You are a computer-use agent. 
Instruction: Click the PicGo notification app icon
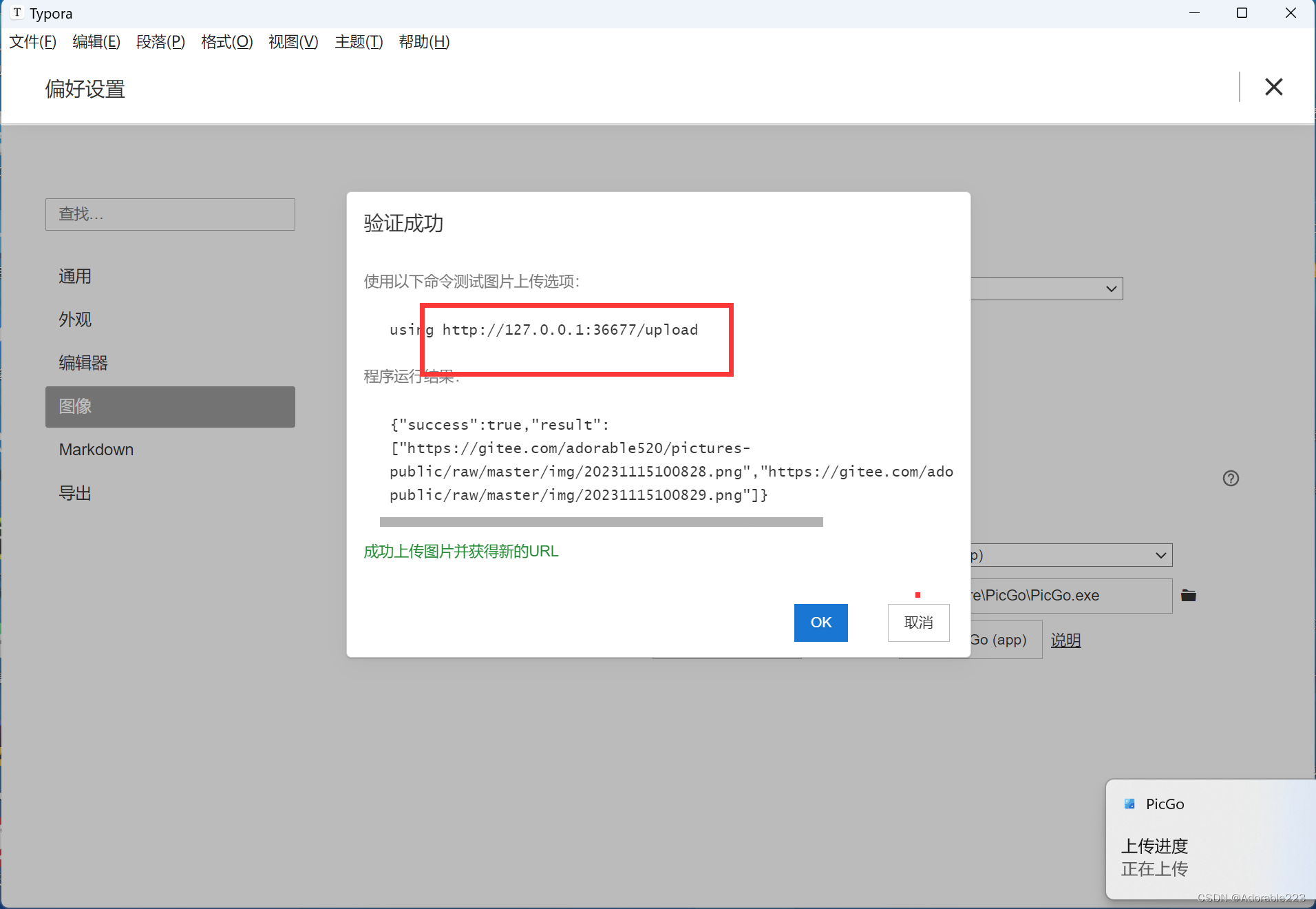click(x=1129, y=804)
